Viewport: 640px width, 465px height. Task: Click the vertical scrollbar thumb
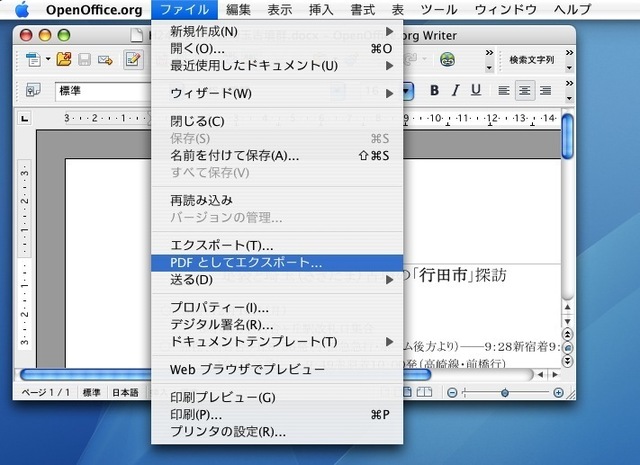click(x=568, y=137)
